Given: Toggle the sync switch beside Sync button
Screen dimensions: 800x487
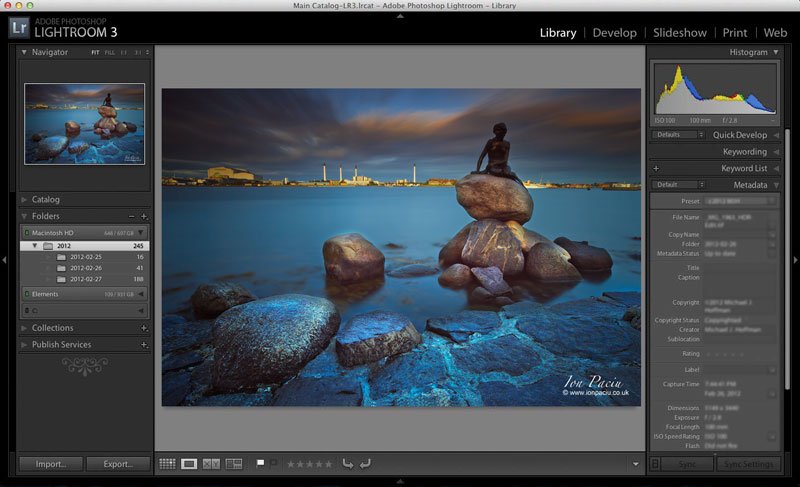Looking at the screenshot, I should point(655,464).
